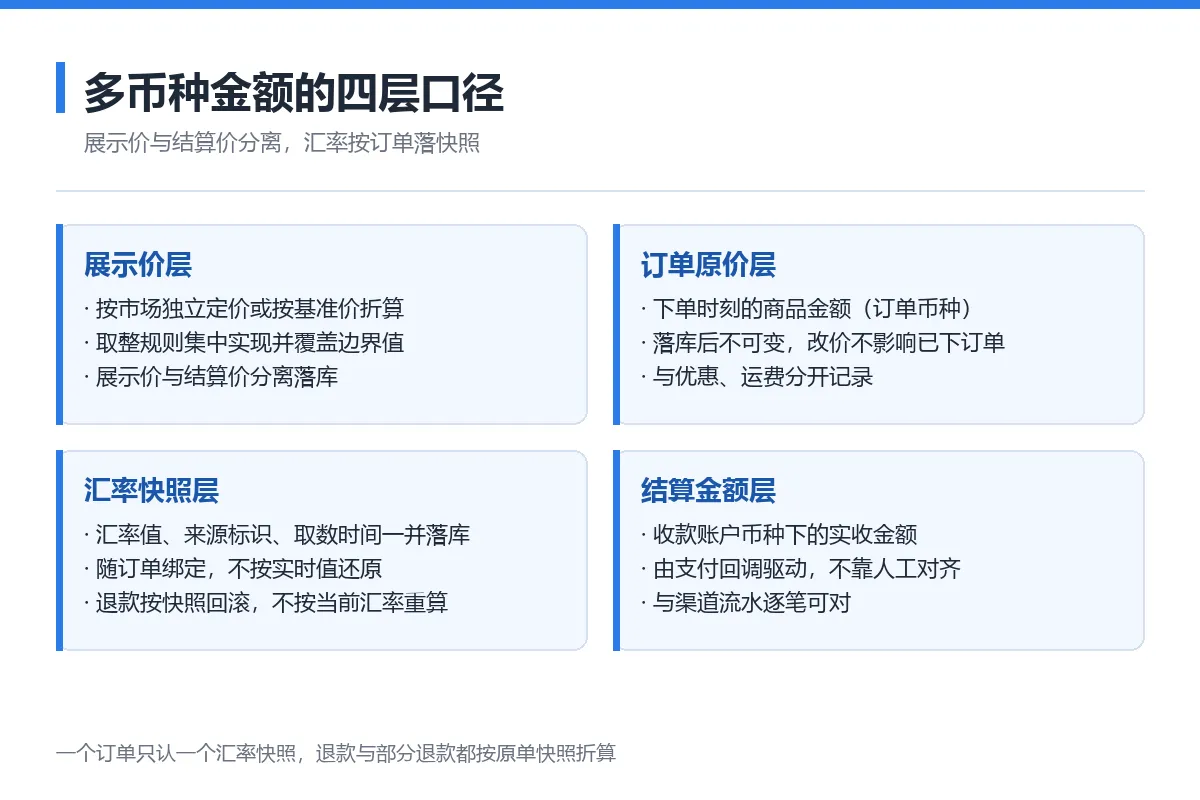1200x800 pixels.
Task: Click the 汇率快照层 card heading
Action: (x=151, y=491)
